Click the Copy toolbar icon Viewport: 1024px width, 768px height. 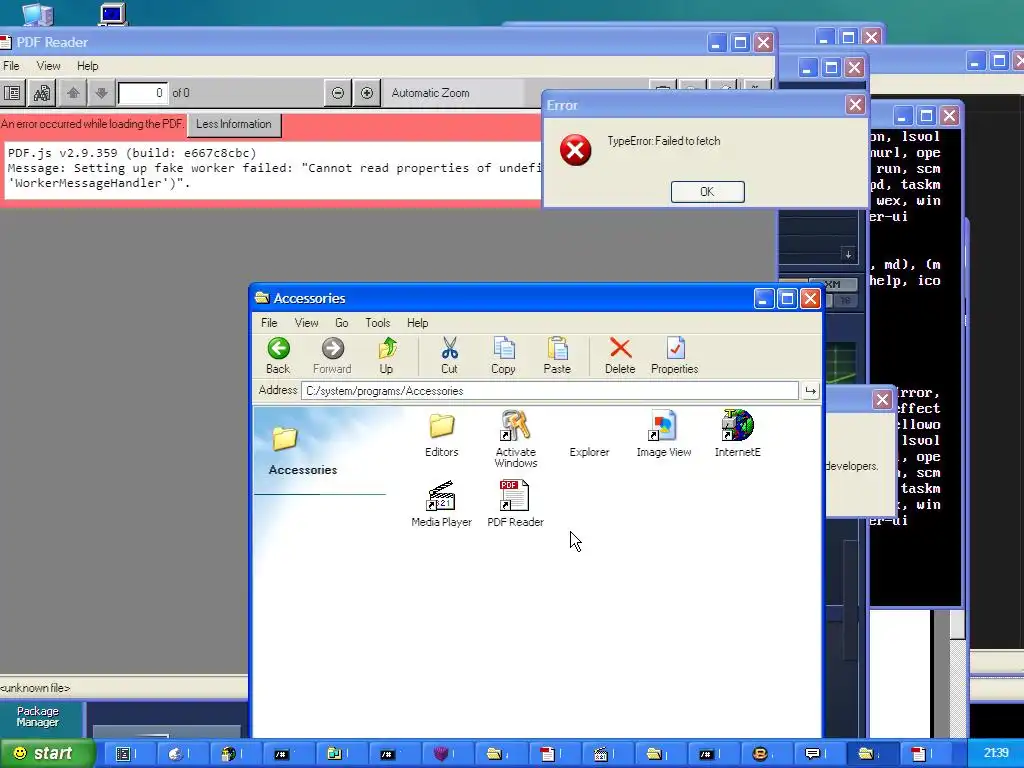pos(504,356)
